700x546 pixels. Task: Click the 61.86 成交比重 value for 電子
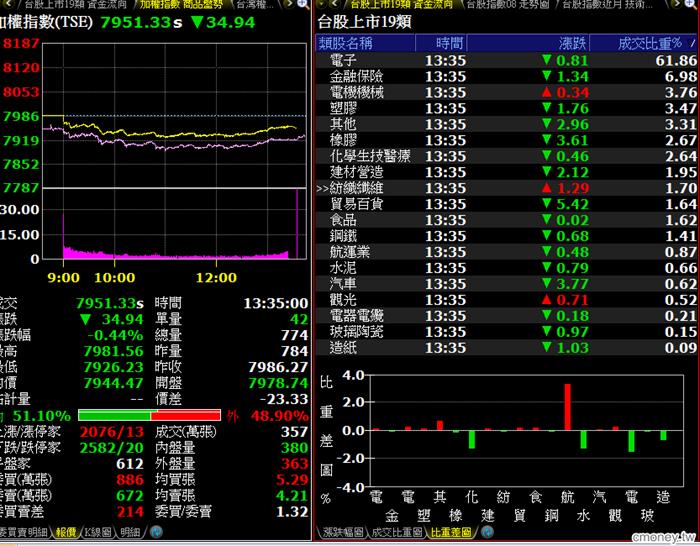pyautogui.click(x=676, y=61)
